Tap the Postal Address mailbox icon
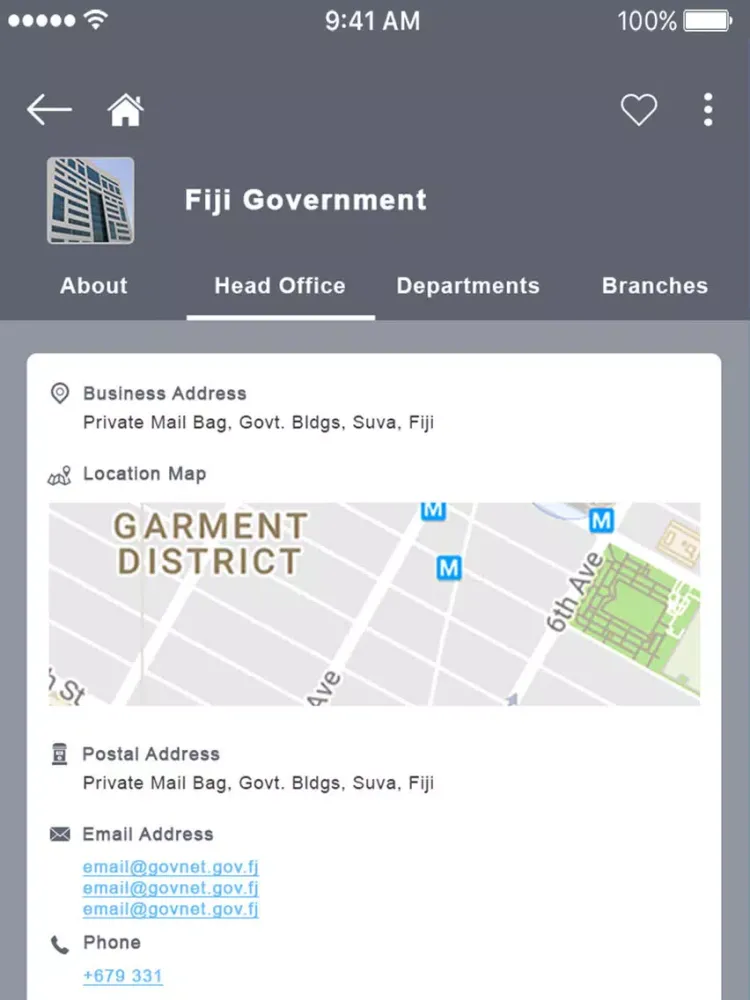Screen dimensions: 750x1000 coord(59,754)
